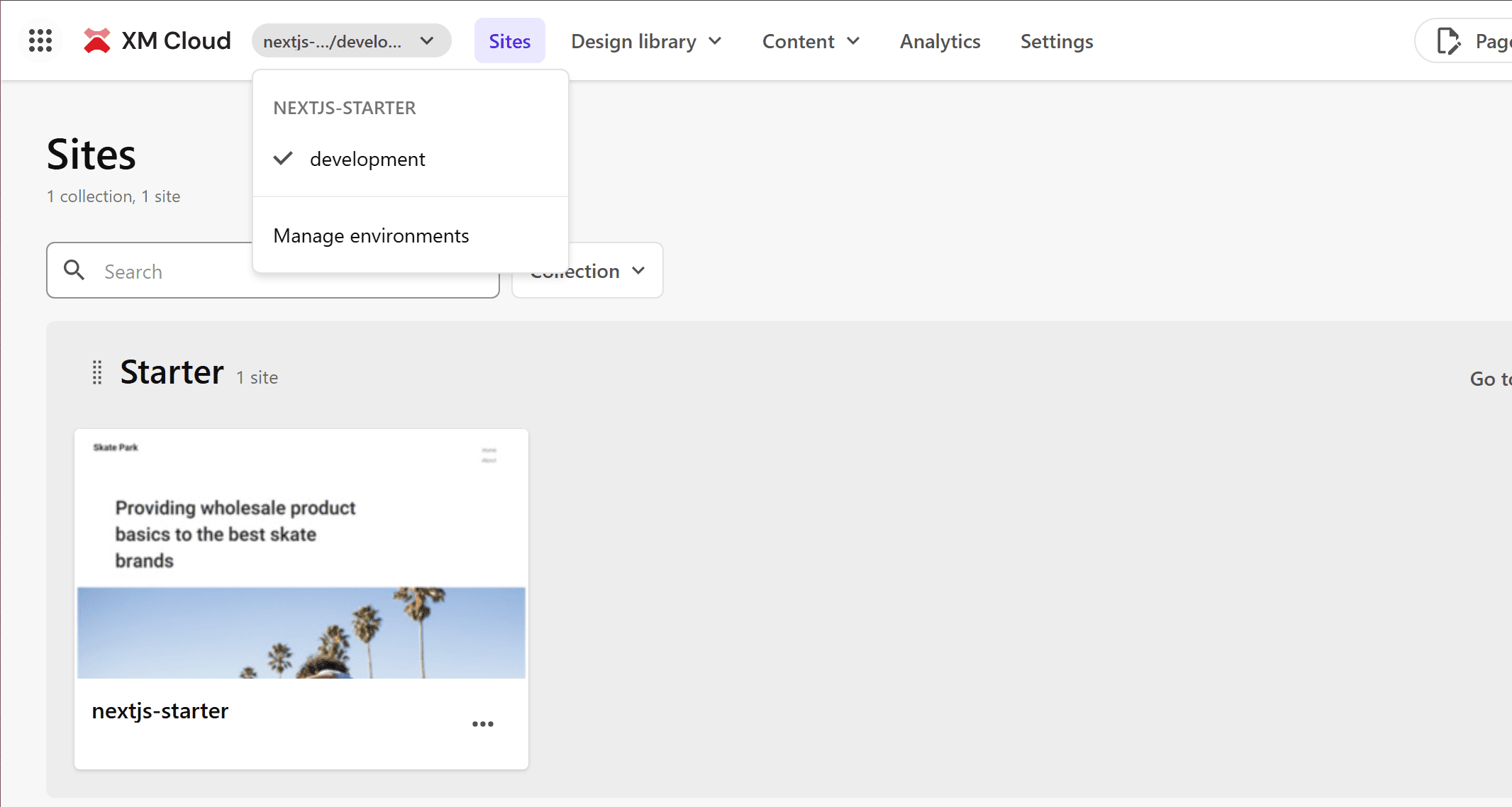Open nextjs-starter three-dot options menu

click(x=482, y=724)
